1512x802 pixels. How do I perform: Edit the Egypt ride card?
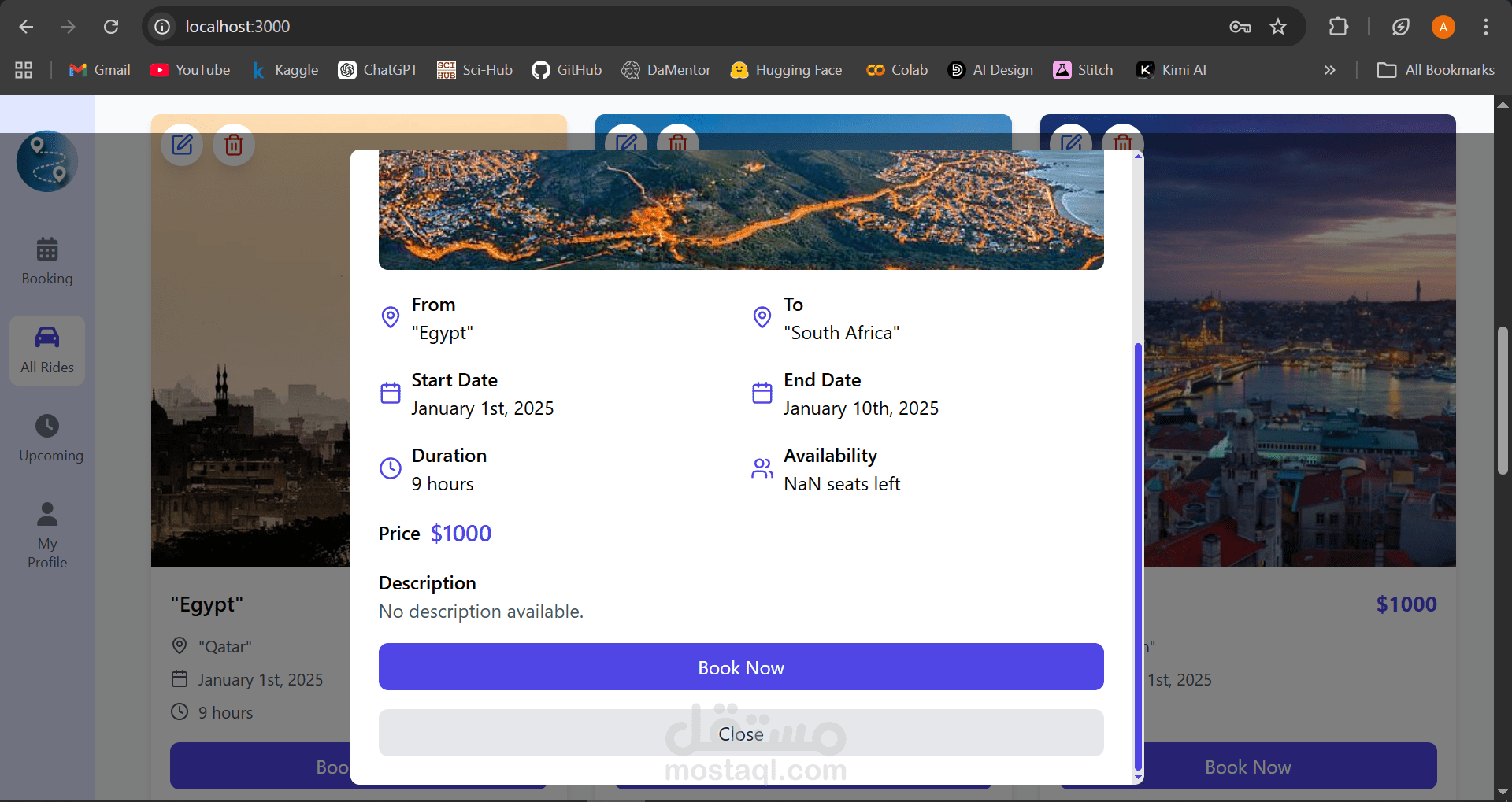(182, 145)
